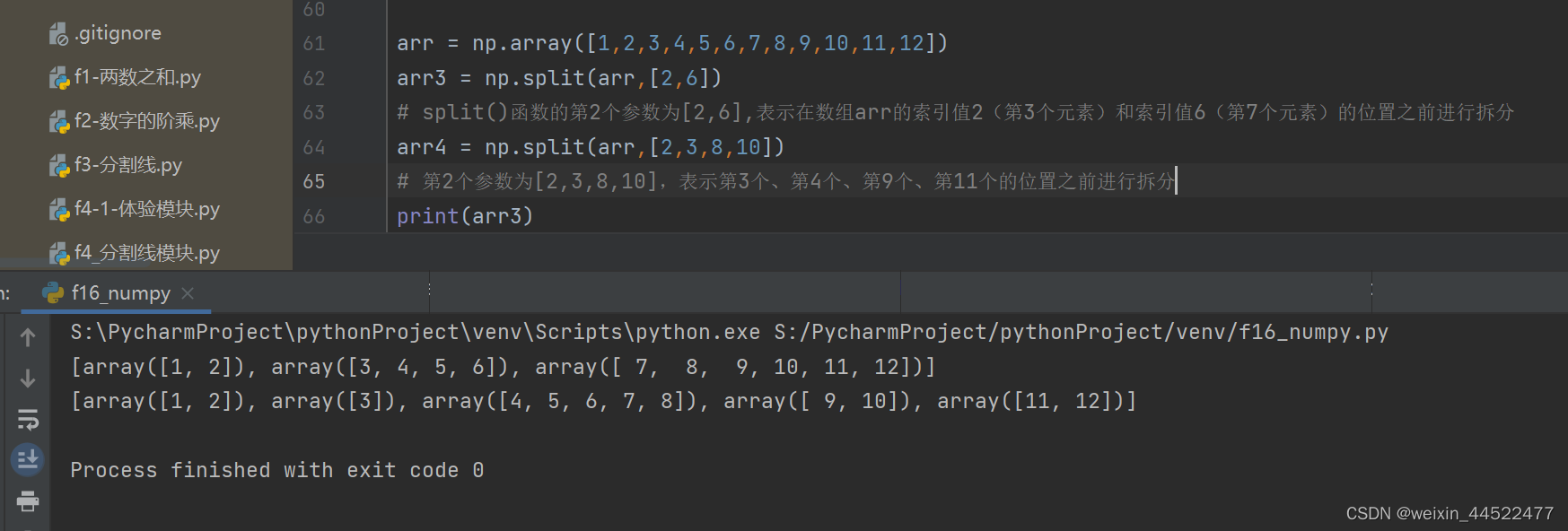Click Python icon on f16_numpy tab

point(54,293)
